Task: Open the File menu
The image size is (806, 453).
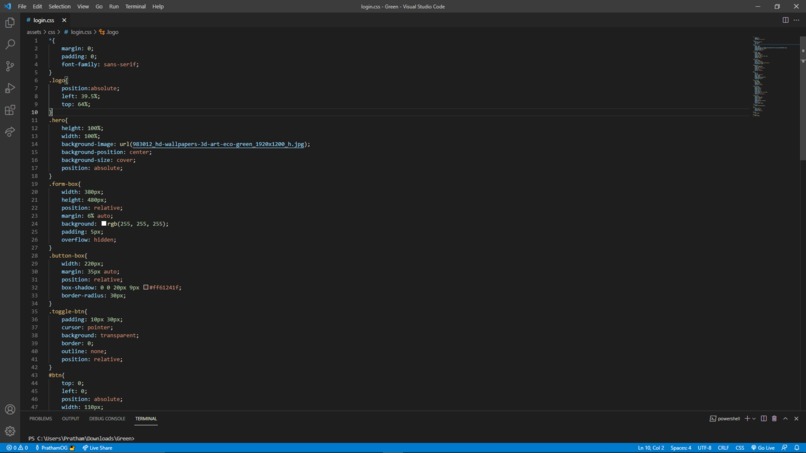Action: (22, 7)
